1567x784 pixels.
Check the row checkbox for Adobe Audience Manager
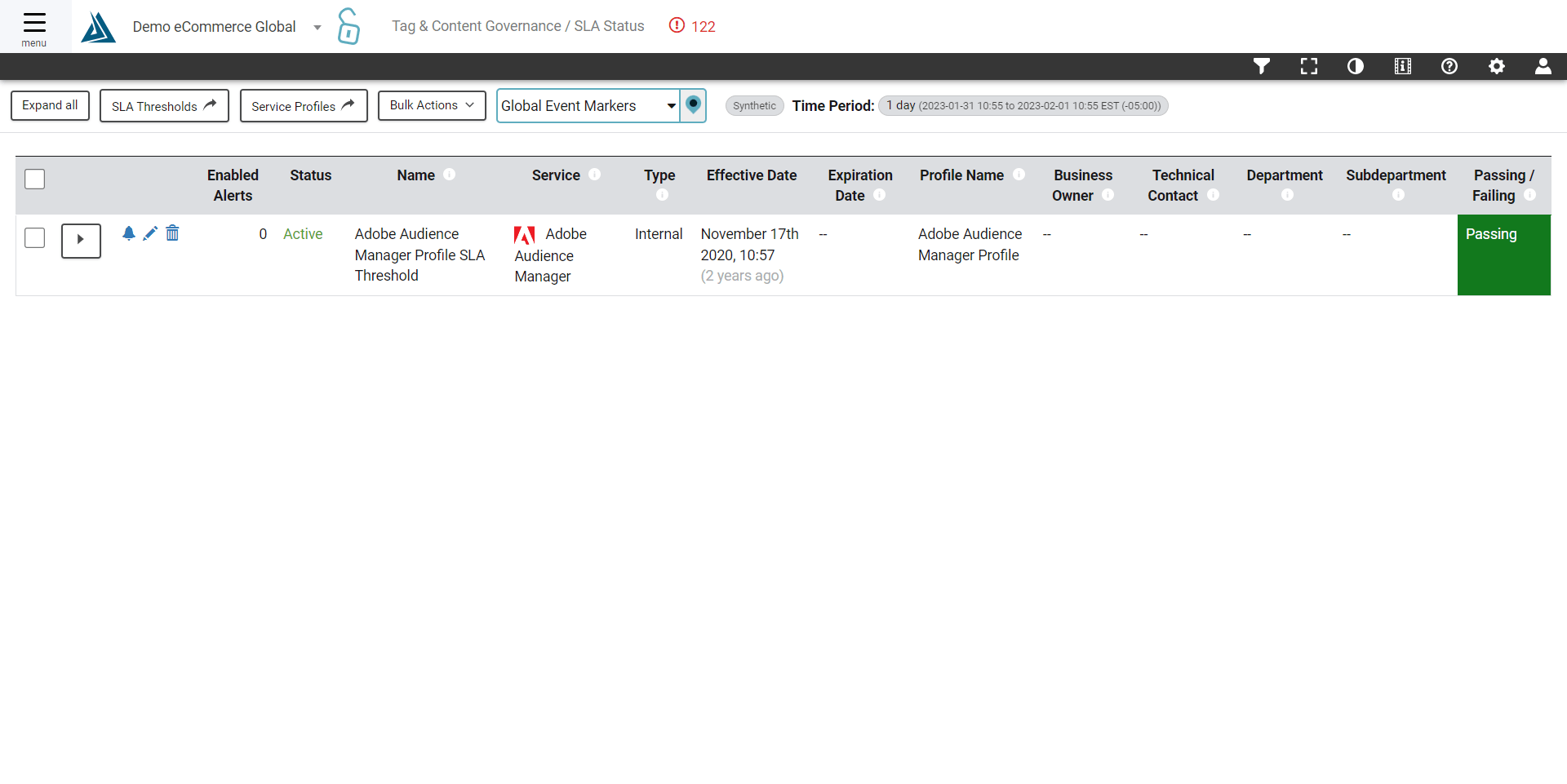click(34, 237)
